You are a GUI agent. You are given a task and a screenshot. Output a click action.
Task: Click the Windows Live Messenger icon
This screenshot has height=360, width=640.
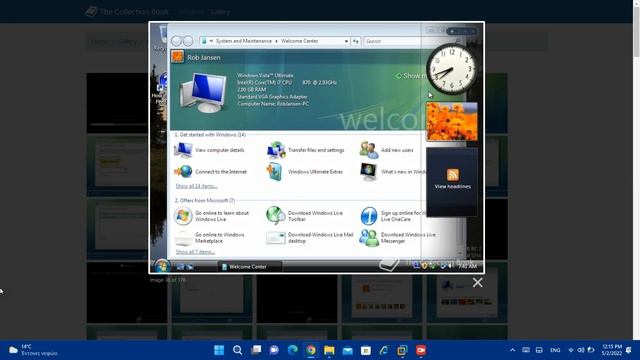(x=369, y=238)
